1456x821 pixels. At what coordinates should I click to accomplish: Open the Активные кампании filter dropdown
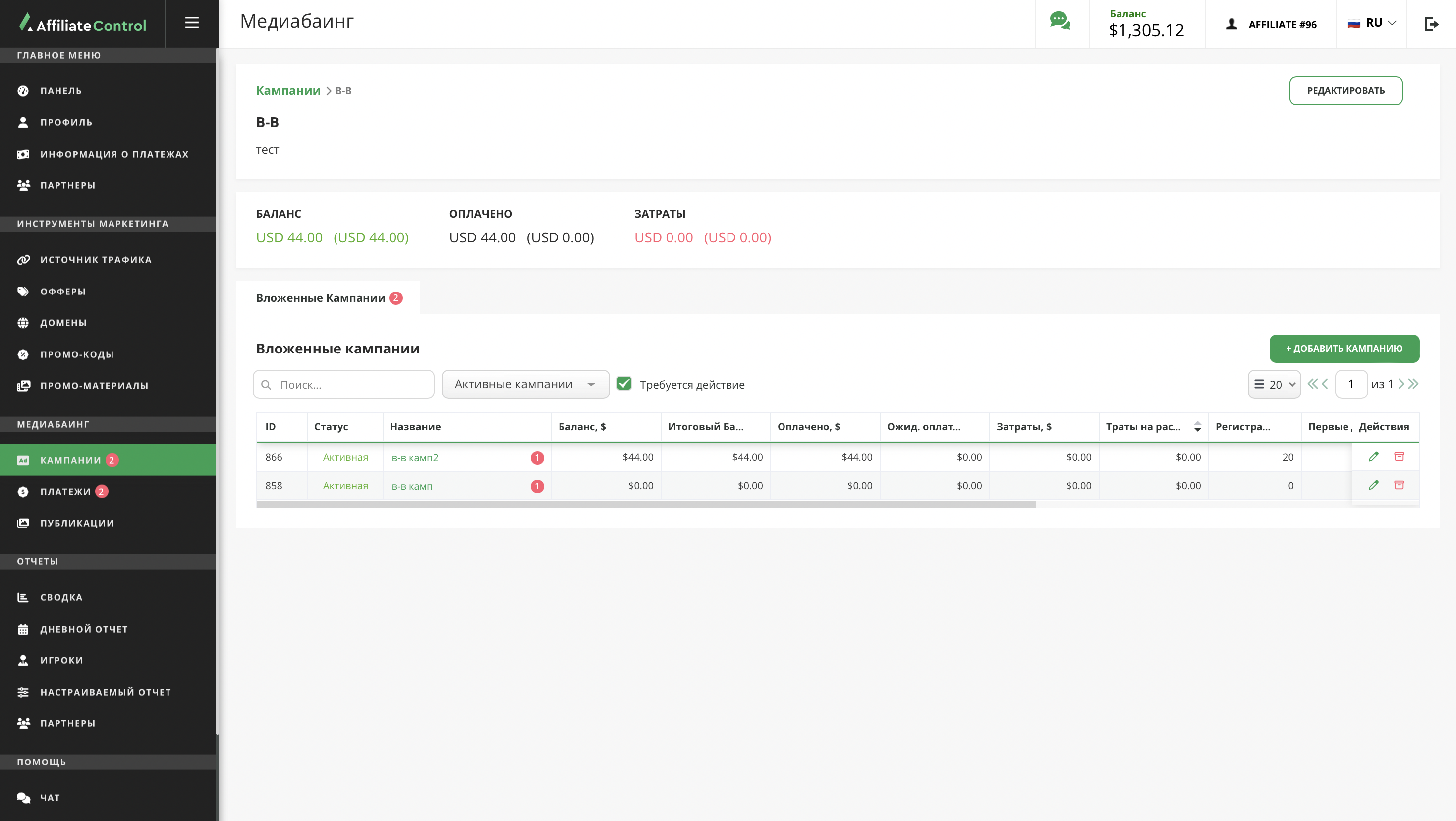[x=525, y=385]
